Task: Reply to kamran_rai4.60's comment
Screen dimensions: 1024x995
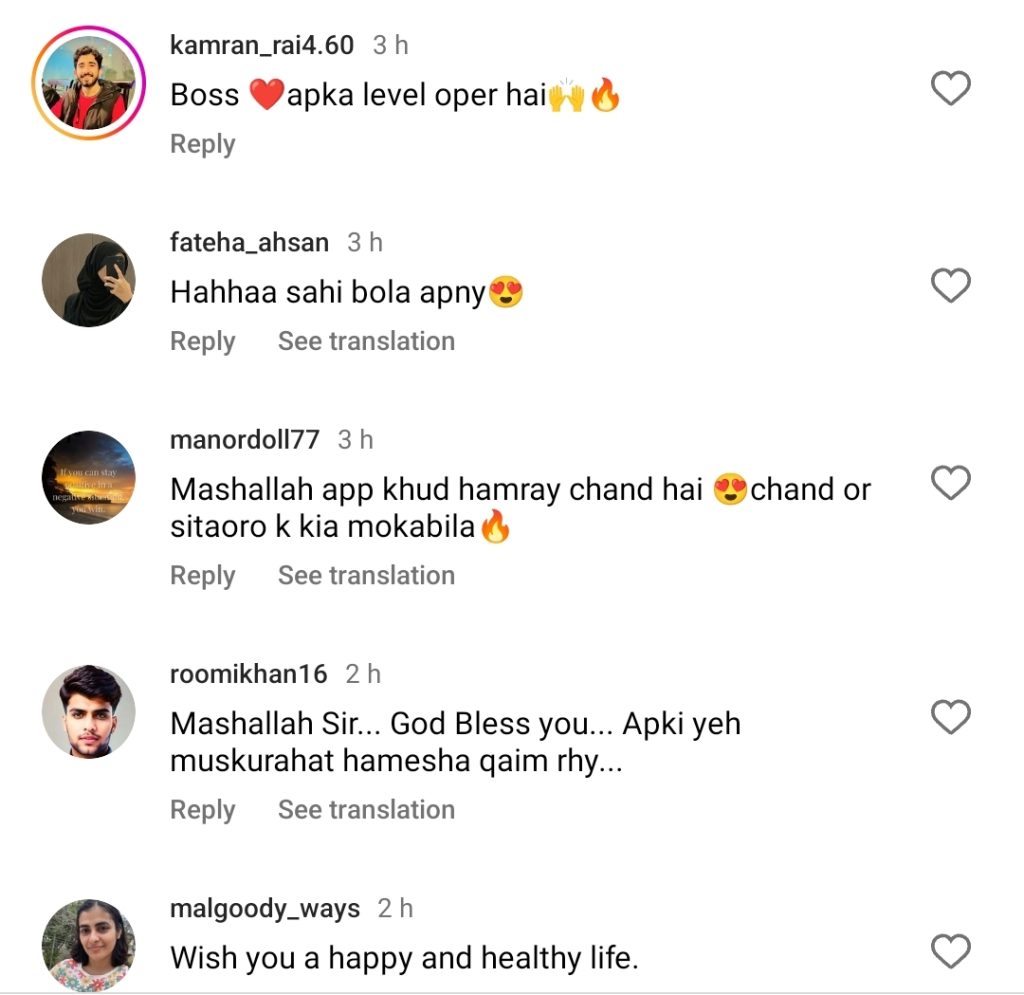Action: (202, 144)
